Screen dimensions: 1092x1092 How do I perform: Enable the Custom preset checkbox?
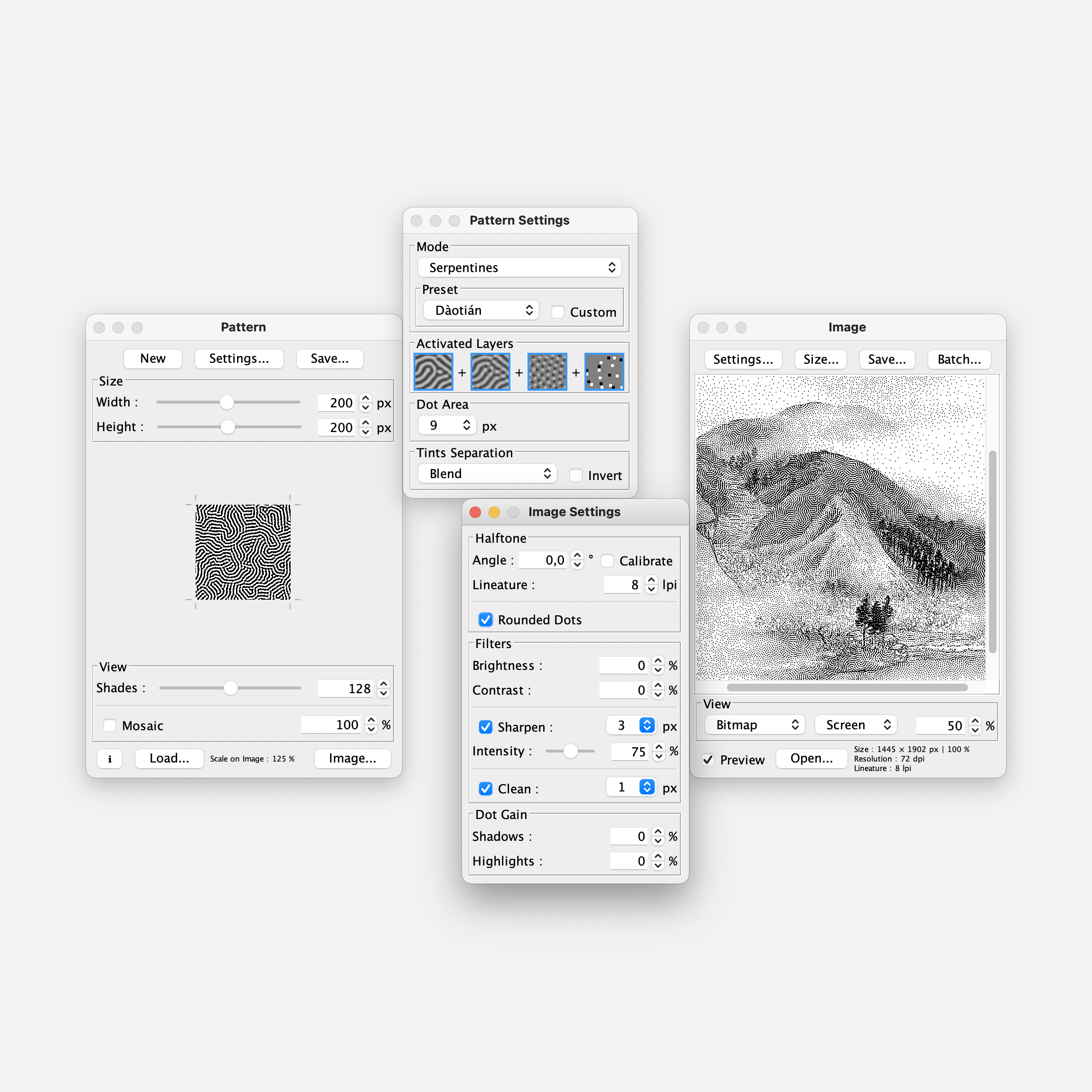point(558,312)
